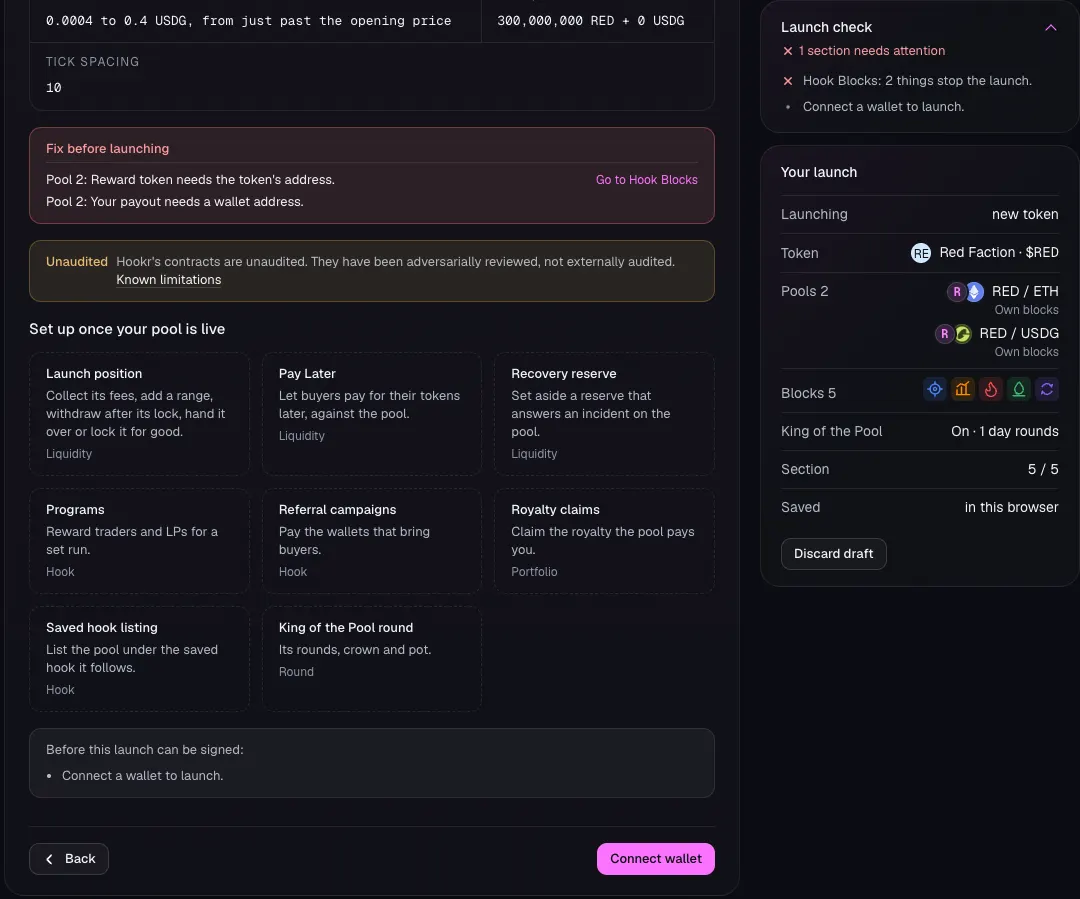Click 'Pool 2: Reward token needs the token's address.'
Viewport: 1080px width, 899px height.
190,180
